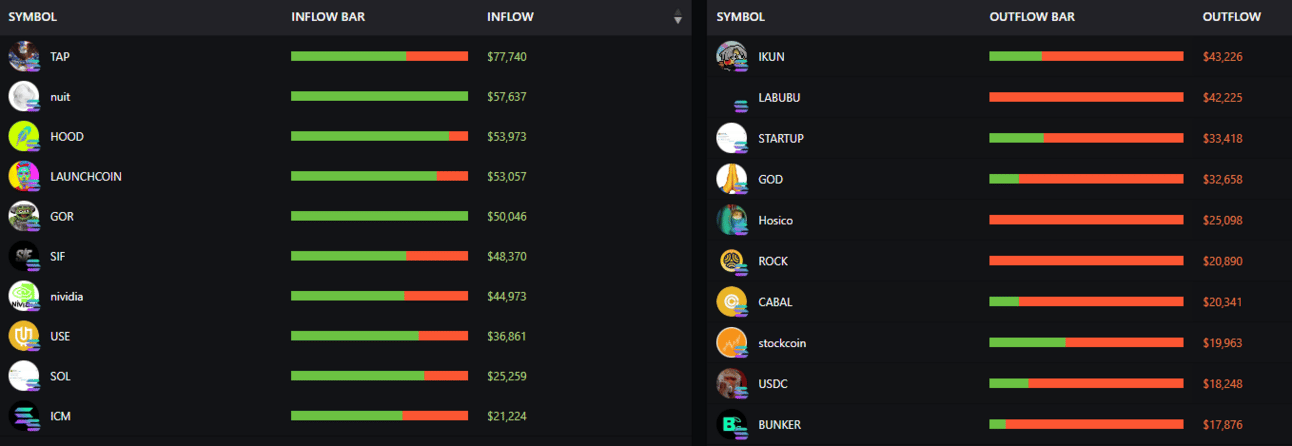Click the SIF token icon
Image resolution: width=1292 pixels, height=446 pixels.
[x=24, y=257]
